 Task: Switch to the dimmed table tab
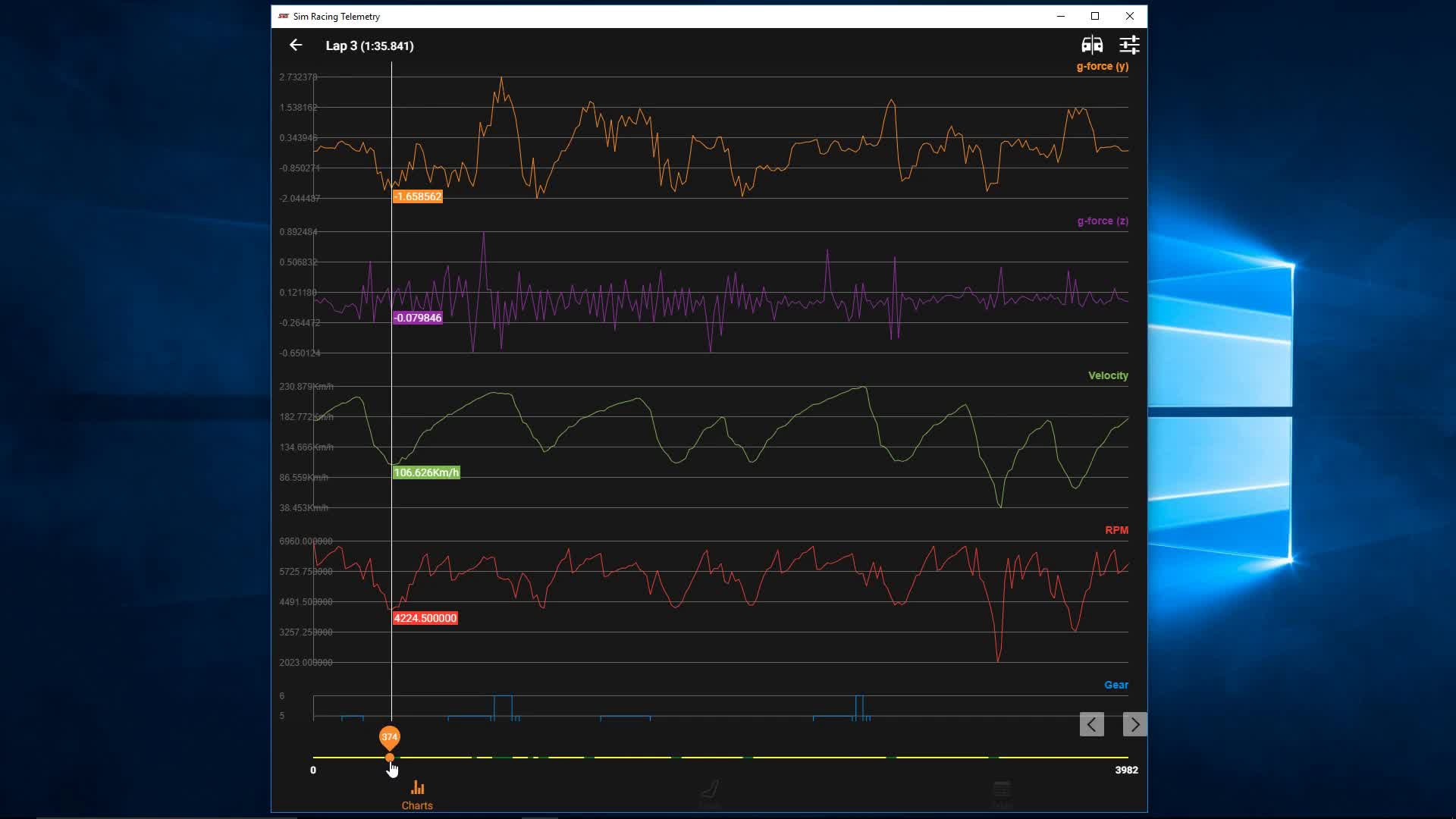[x=1002, y=794]
